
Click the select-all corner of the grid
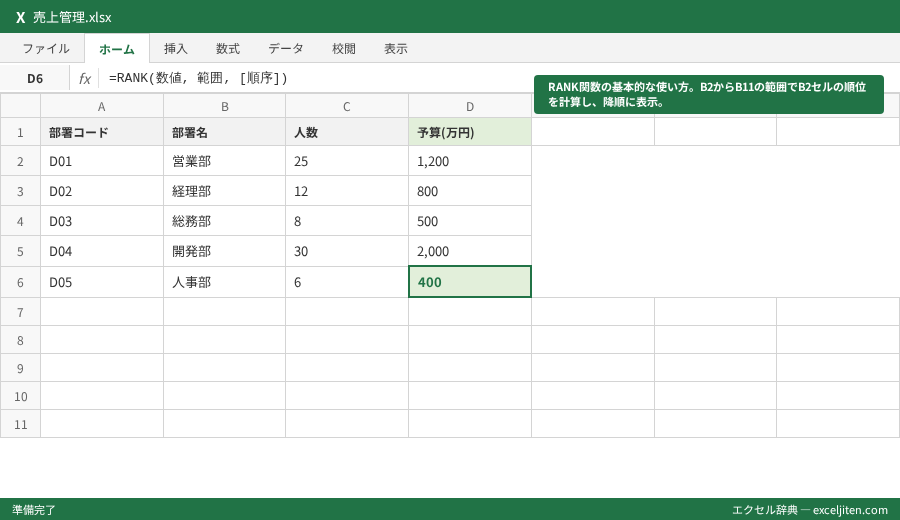20,106
